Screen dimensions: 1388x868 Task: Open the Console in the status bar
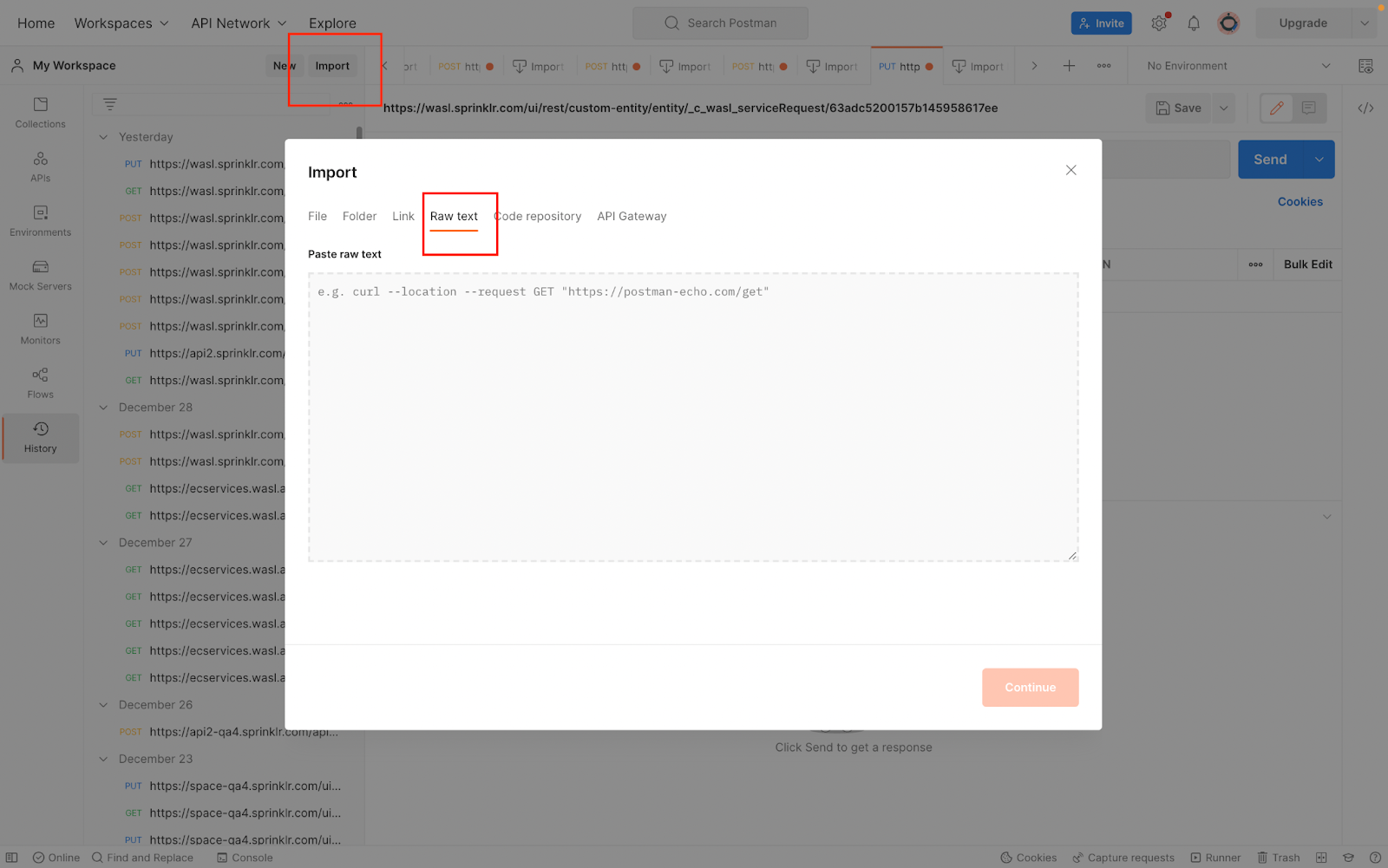[x=245, y=858]
